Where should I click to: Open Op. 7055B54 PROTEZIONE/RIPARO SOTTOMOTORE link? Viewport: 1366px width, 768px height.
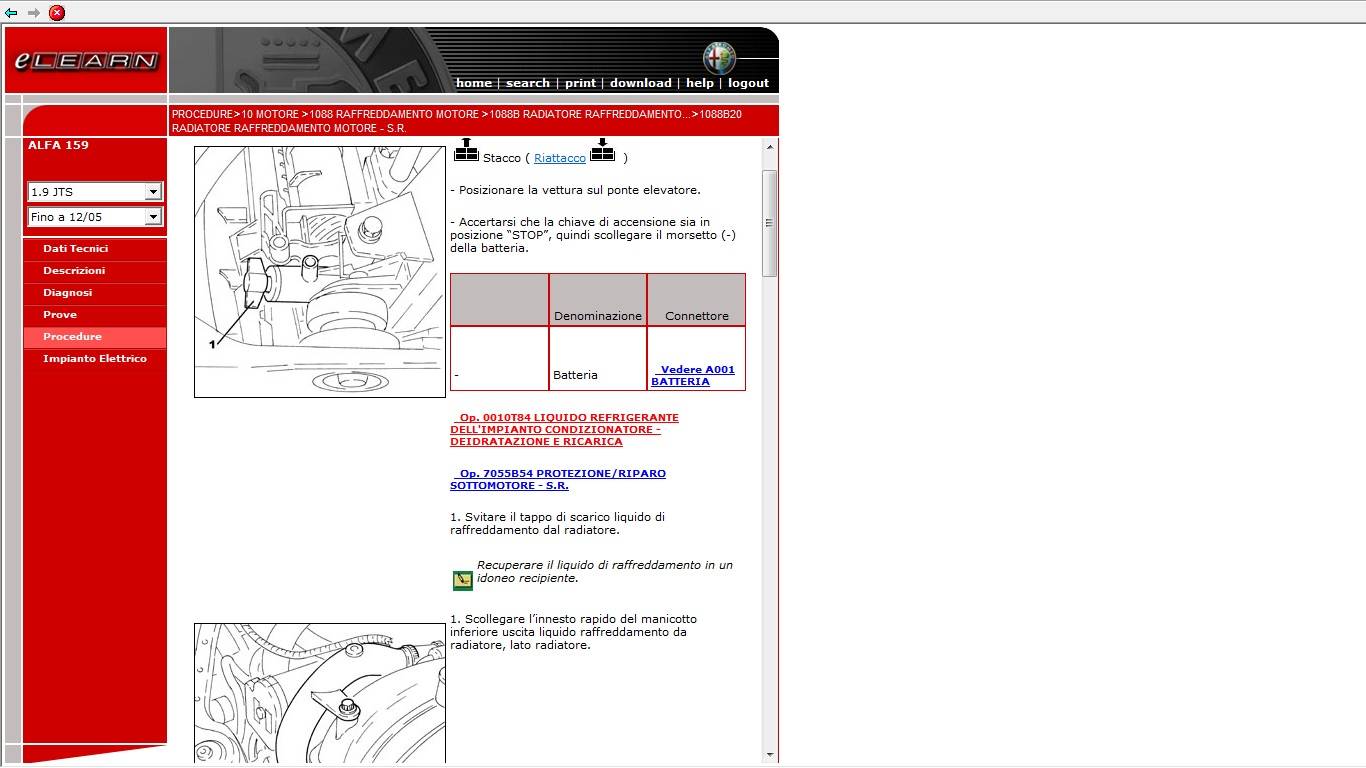pos(558,480)
